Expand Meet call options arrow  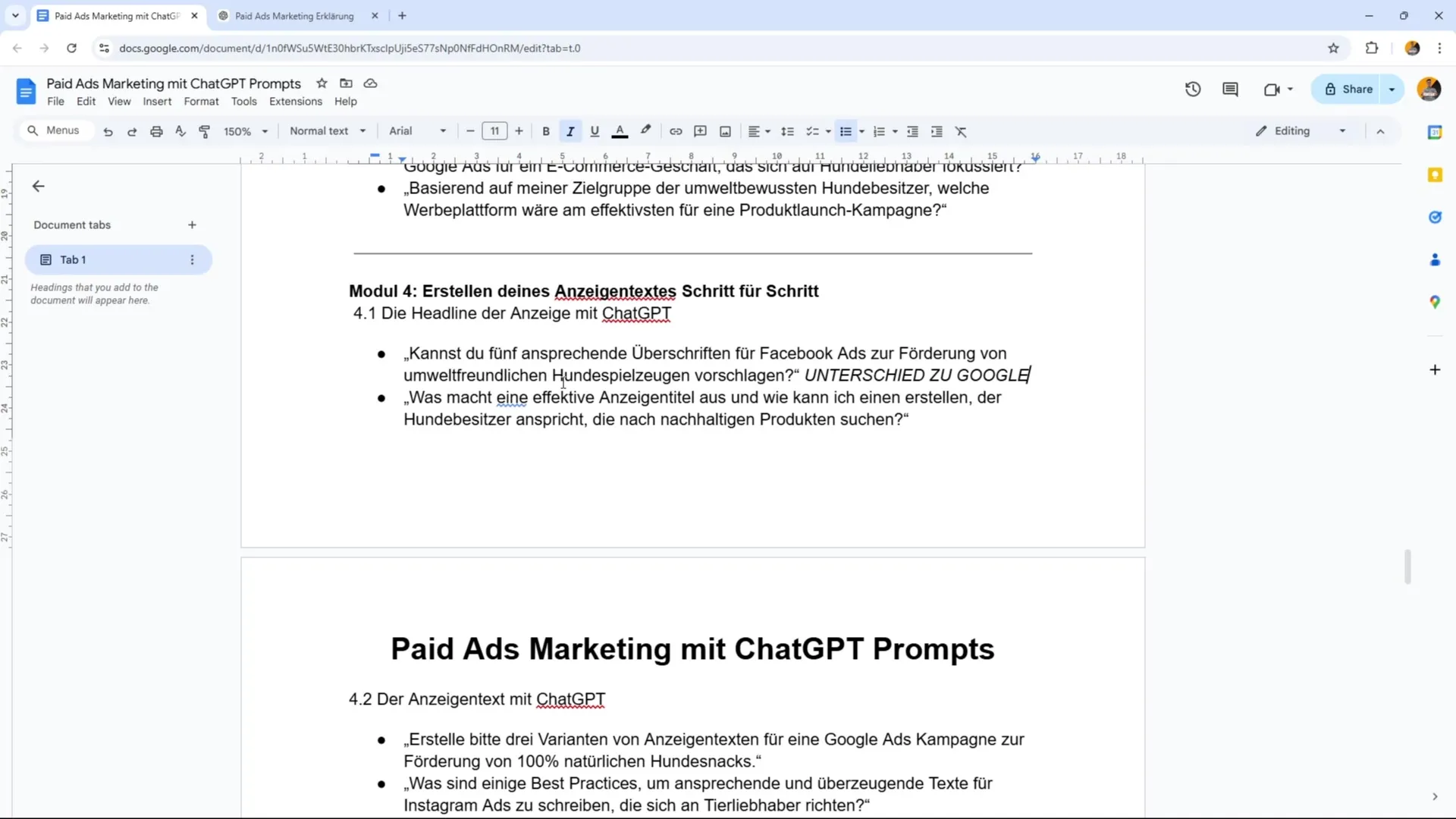click(1290, 89)
